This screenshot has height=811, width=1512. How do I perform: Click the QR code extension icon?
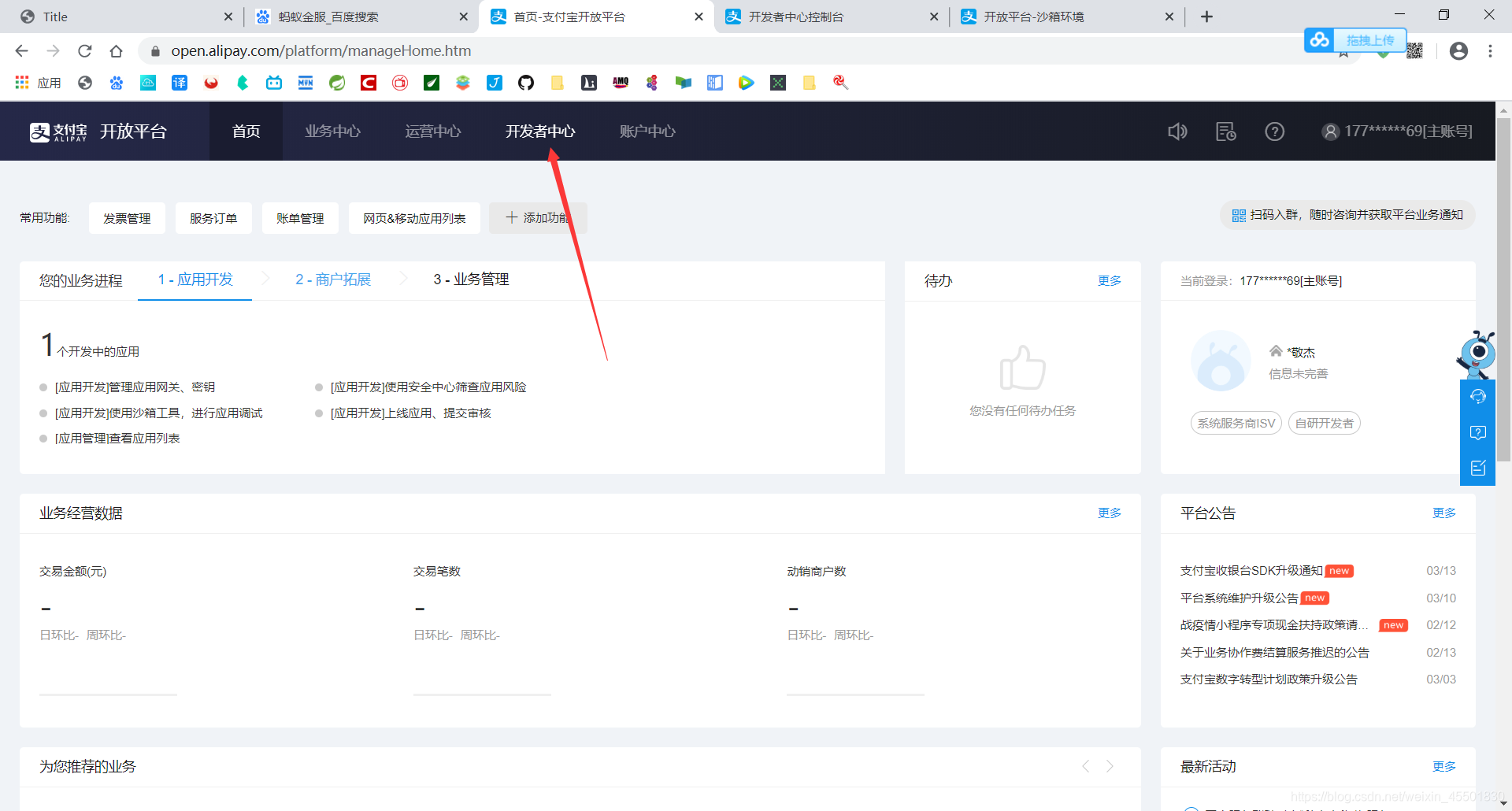[1415, 51]
